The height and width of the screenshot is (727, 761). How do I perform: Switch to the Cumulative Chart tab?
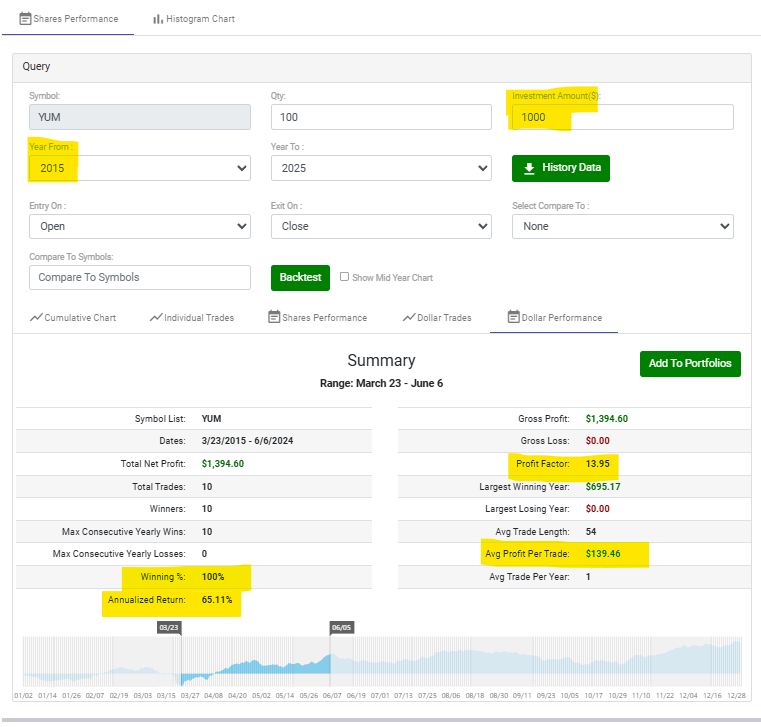73,317
